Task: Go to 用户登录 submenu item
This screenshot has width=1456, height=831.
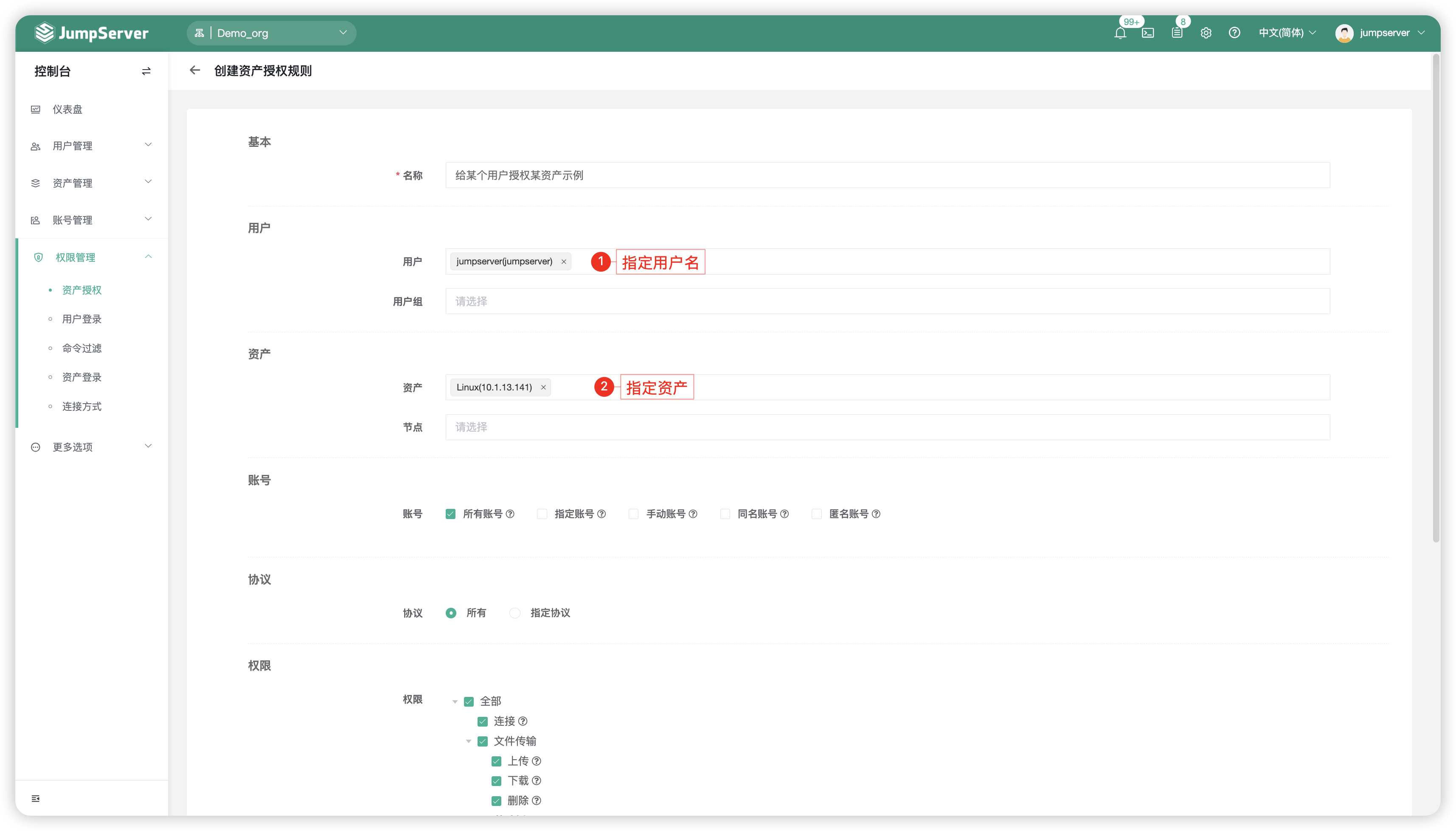Action: click(82, 319)
